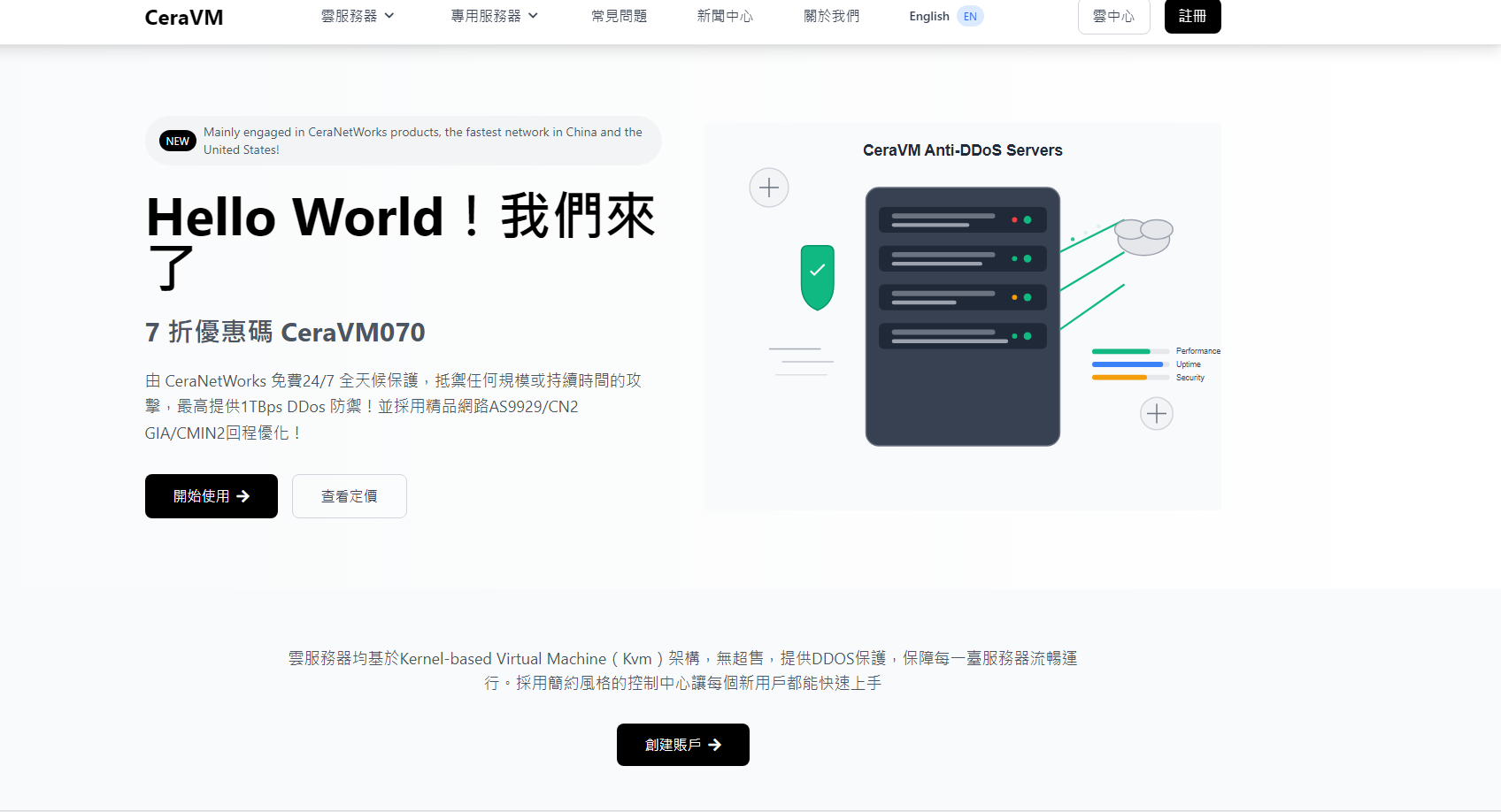The height and width of the screenshot is (812, 1501).
Task: Open the 常見問題 page
Action: (620, 16)
